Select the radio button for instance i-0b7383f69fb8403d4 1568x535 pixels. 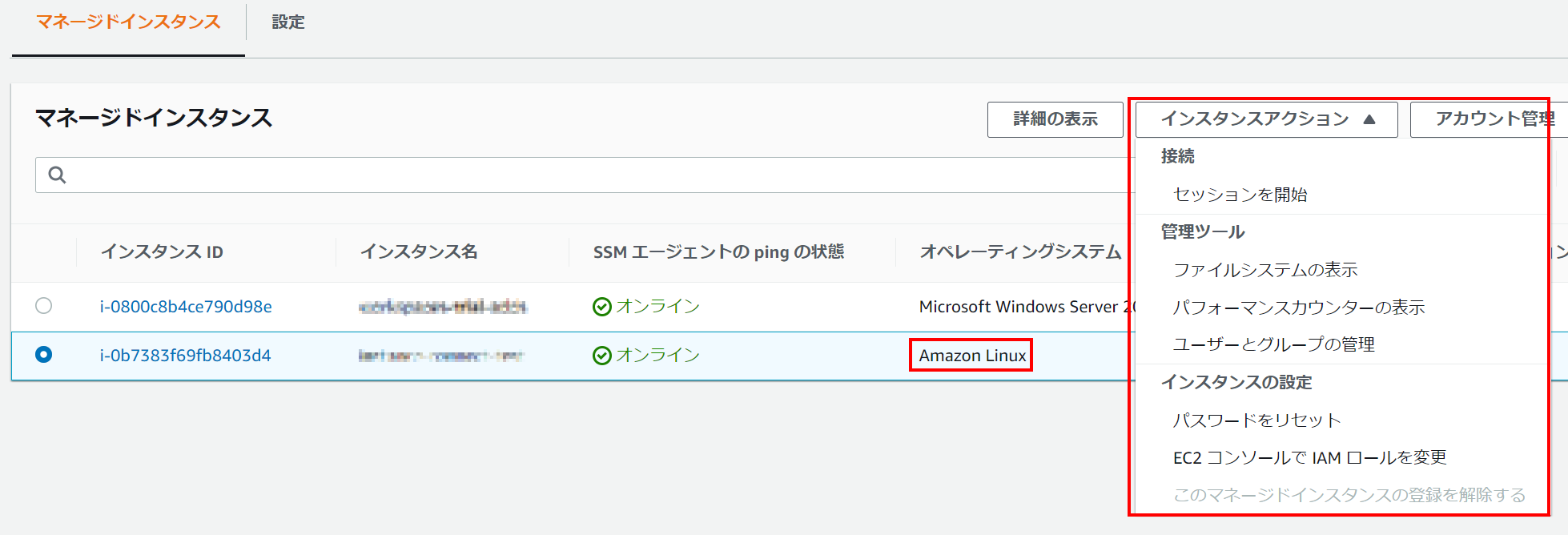point(45,355)
